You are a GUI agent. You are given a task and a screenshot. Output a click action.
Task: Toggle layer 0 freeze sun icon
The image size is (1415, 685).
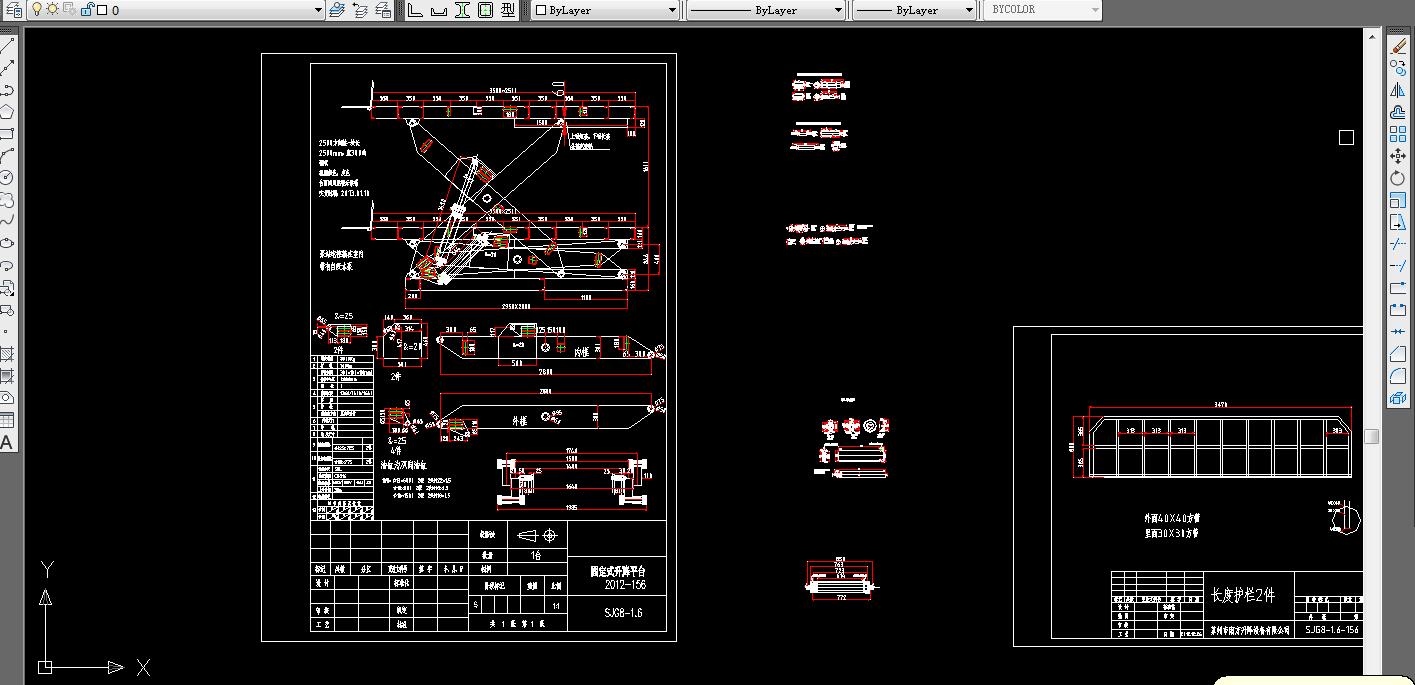point(52,10)
